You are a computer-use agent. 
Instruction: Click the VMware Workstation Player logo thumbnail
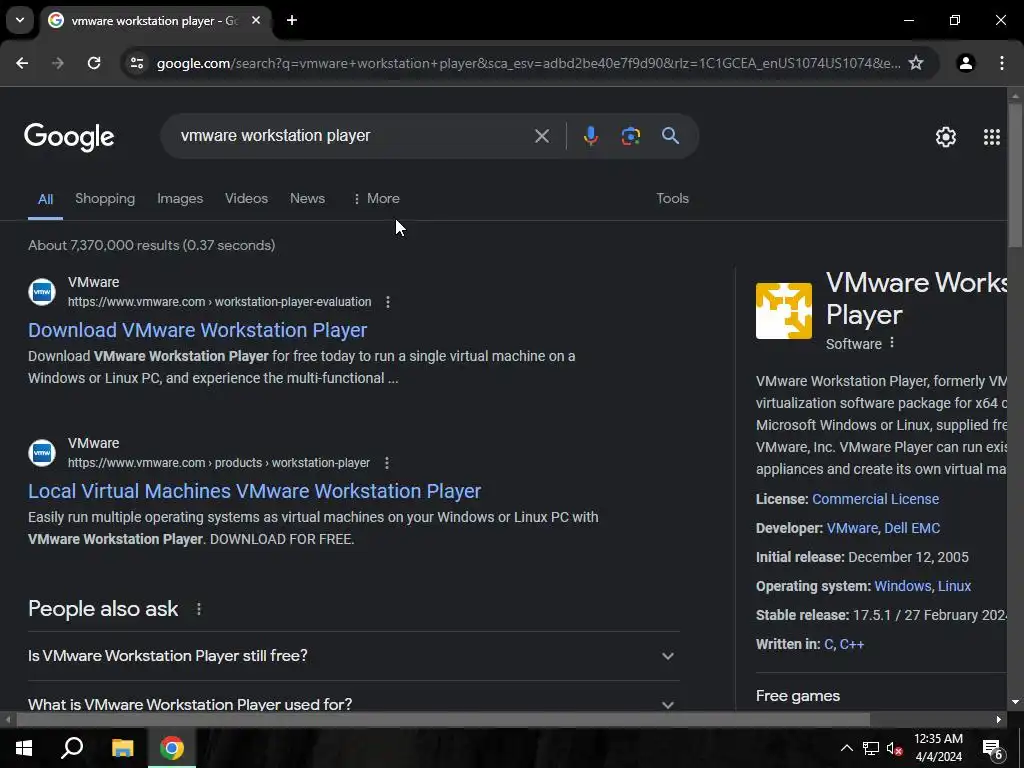(784, 311)
